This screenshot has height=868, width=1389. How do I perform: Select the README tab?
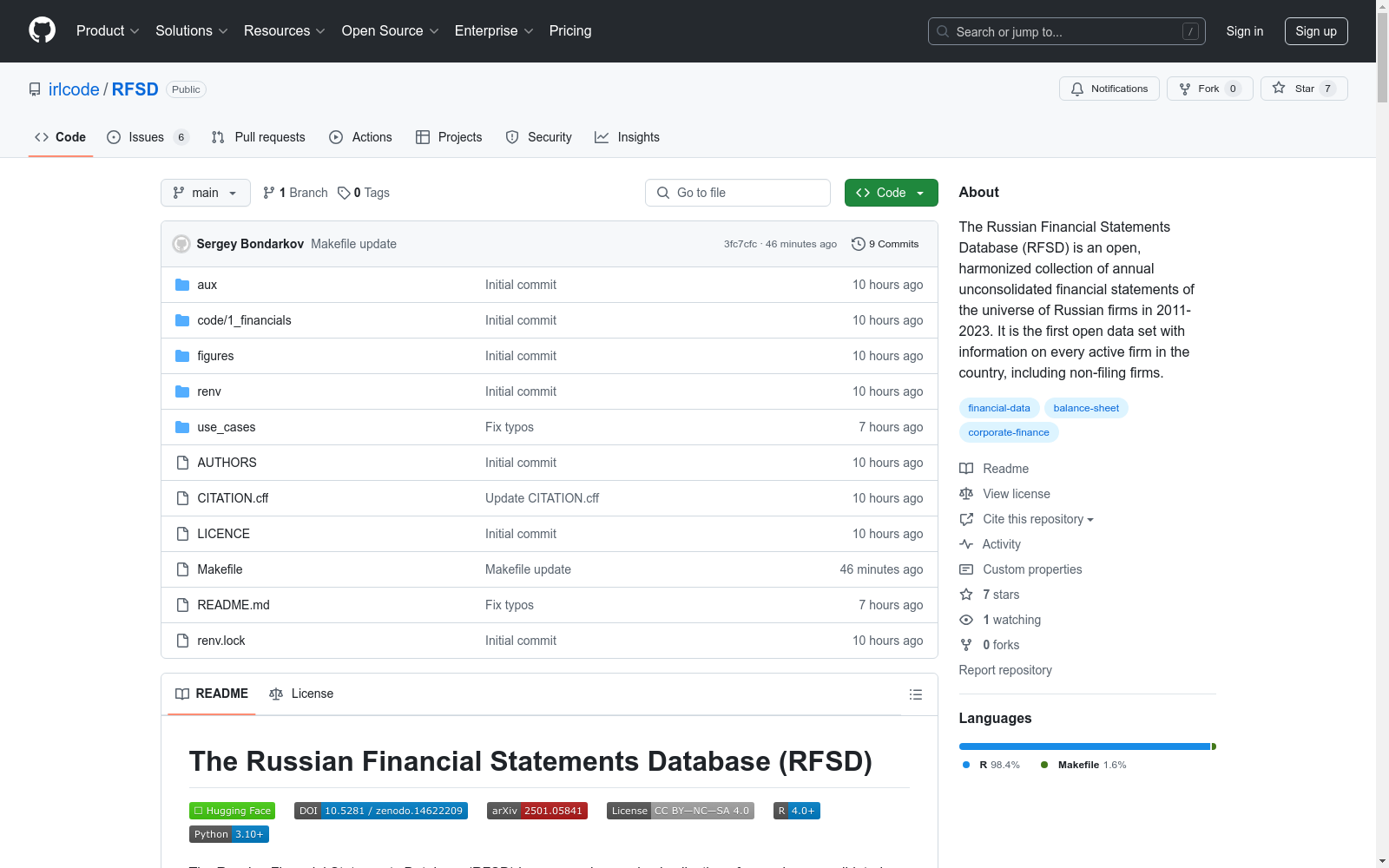212,694
